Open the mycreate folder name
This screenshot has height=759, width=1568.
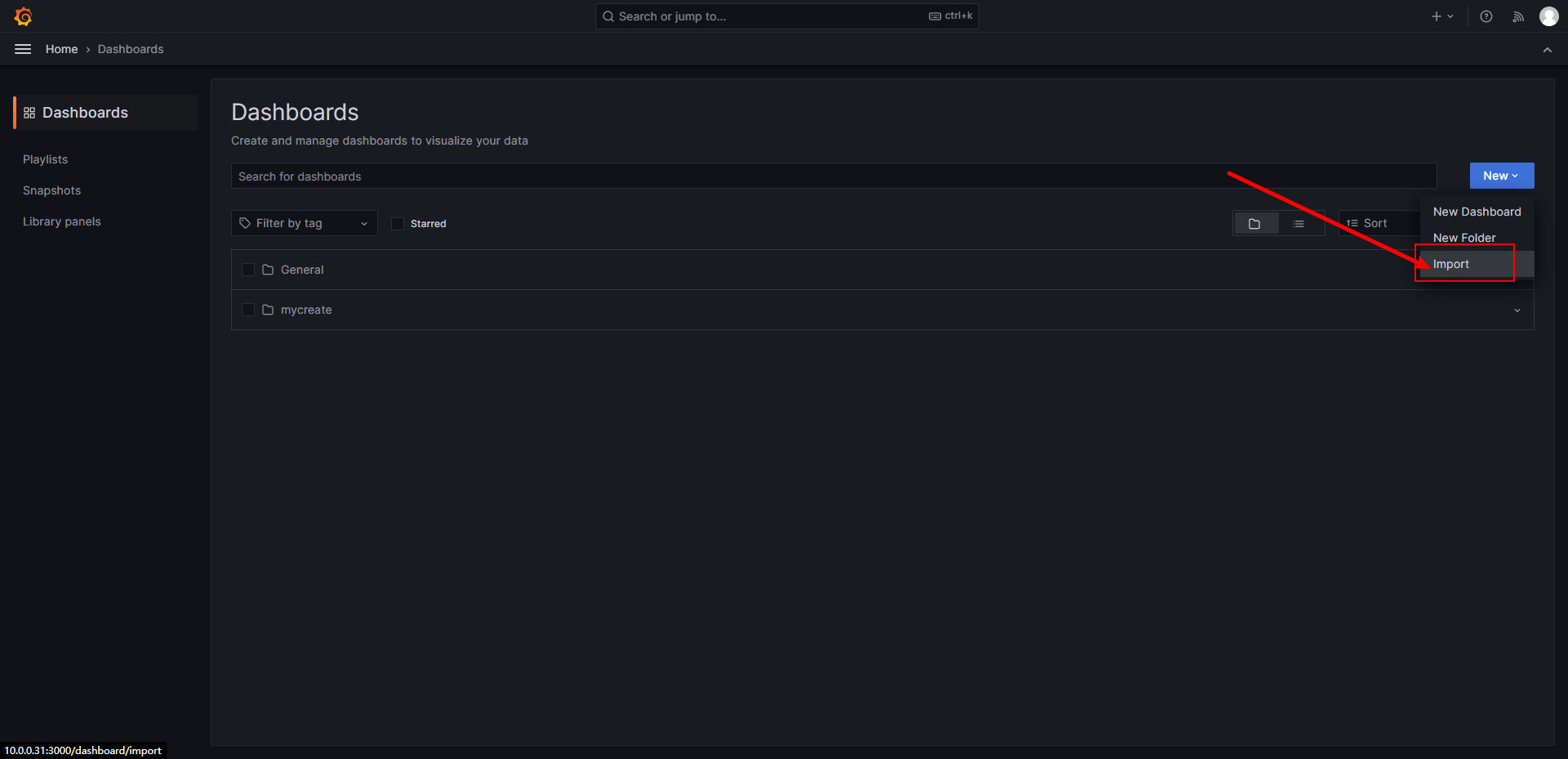point(306,310)
